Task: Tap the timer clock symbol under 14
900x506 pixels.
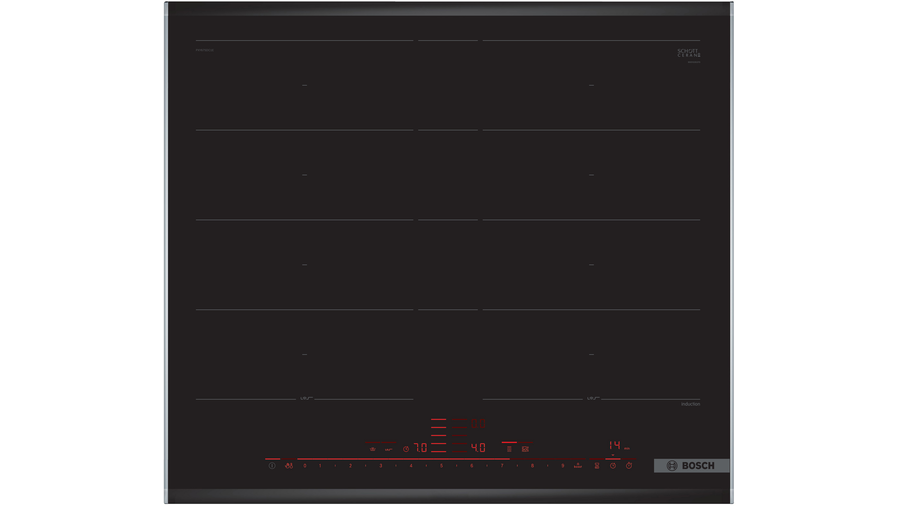Action: (x=613, y=466)
